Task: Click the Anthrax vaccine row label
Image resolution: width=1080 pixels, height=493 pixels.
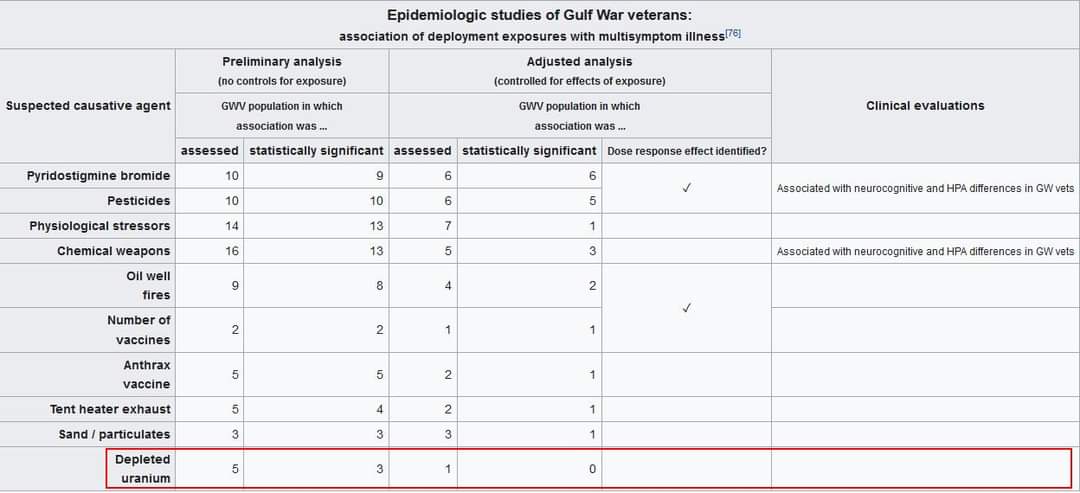Action: 147,375
